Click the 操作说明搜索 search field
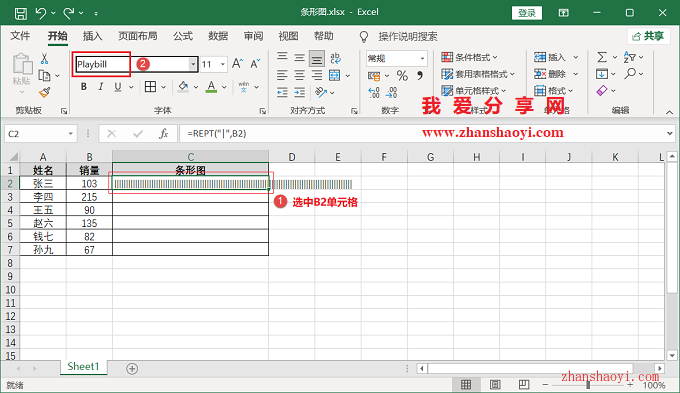The width and height of the screenshot is (680, 393). click(407, 36)
